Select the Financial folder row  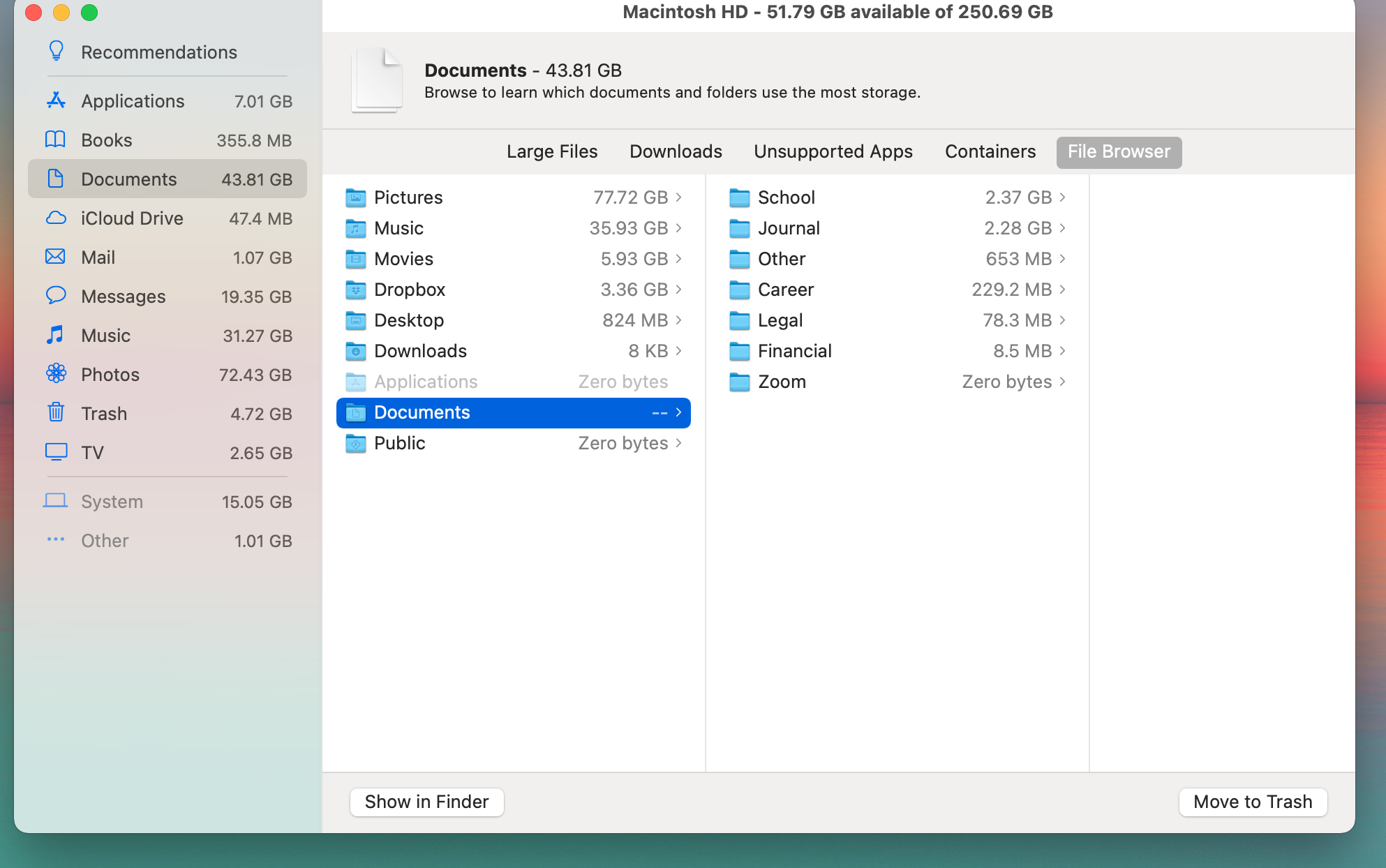point(896,351)
